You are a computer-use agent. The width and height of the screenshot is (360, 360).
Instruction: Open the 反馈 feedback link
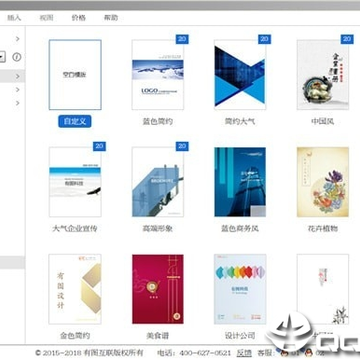coord(244,353)
